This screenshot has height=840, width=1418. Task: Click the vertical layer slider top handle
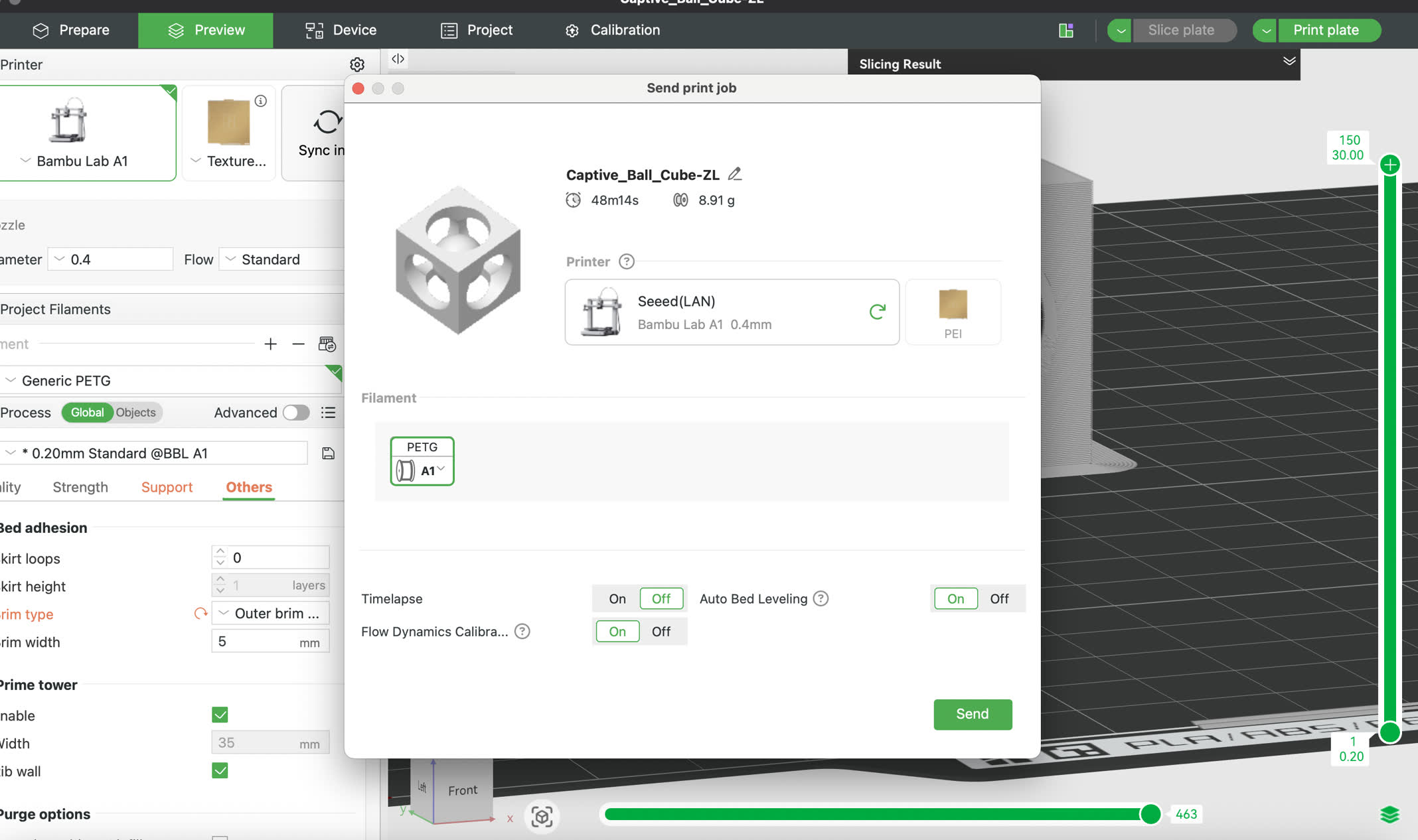[1390, 165]
